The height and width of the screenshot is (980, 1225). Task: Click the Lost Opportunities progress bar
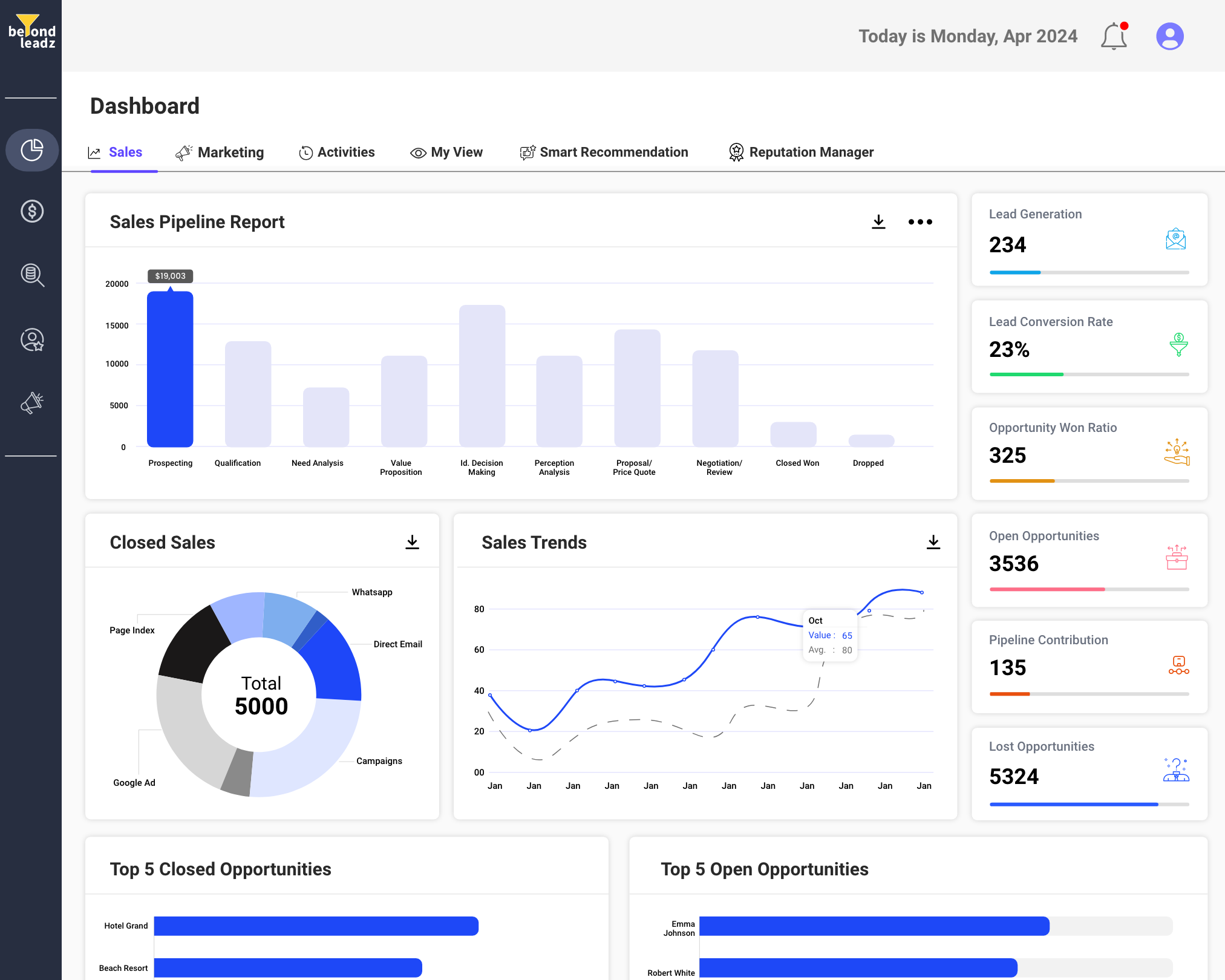(x=1089, y=804)
